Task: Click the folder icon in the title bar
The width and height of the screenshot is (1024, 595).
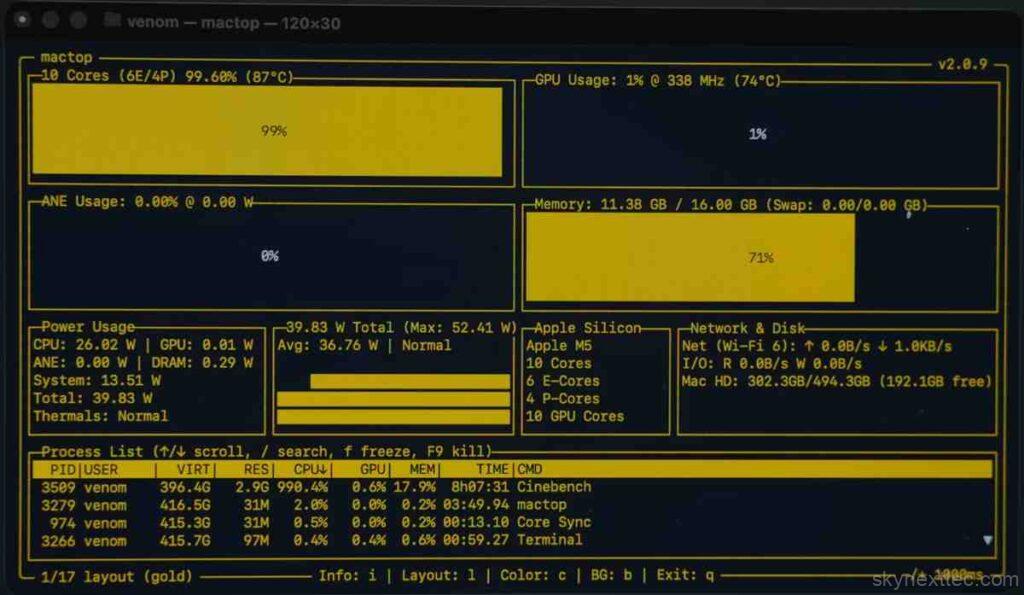Action: point(113,20)
